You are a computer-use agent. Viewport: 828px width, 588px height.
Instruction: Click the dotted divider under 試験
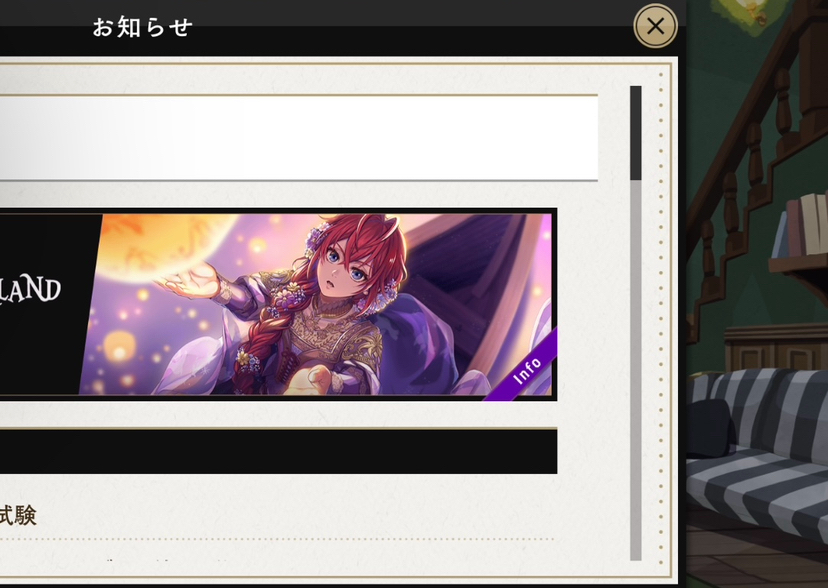point(277,539)
